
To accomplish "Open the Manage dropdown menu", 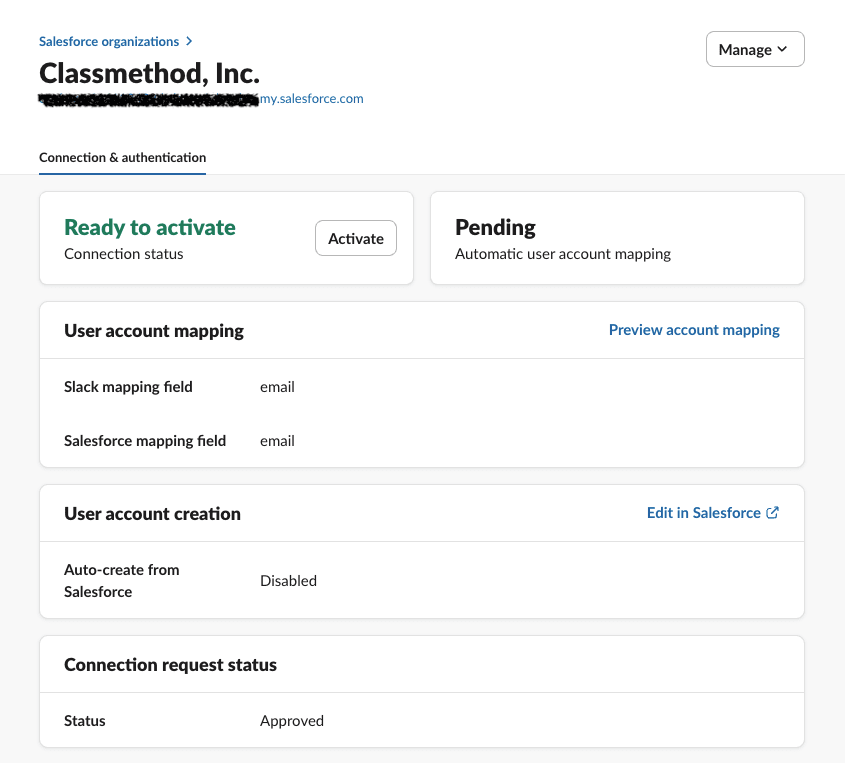I will [755, 49].
